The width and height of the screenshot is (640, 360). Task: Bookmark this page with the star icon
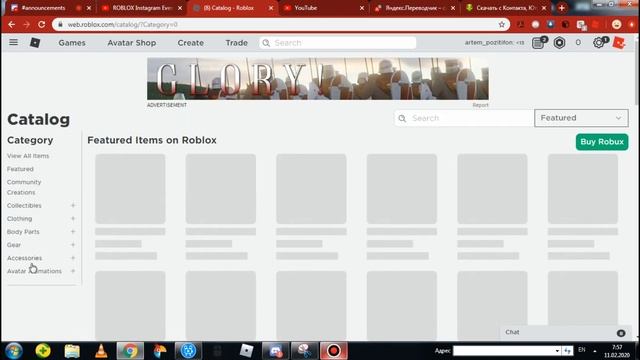click(502, 24)
